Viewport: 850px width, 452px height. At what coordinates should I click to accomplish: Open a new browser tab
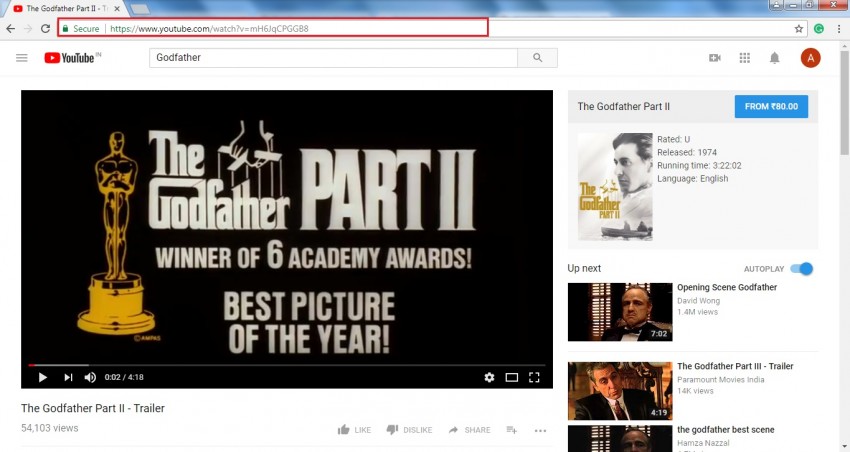(x=139, y=9)
